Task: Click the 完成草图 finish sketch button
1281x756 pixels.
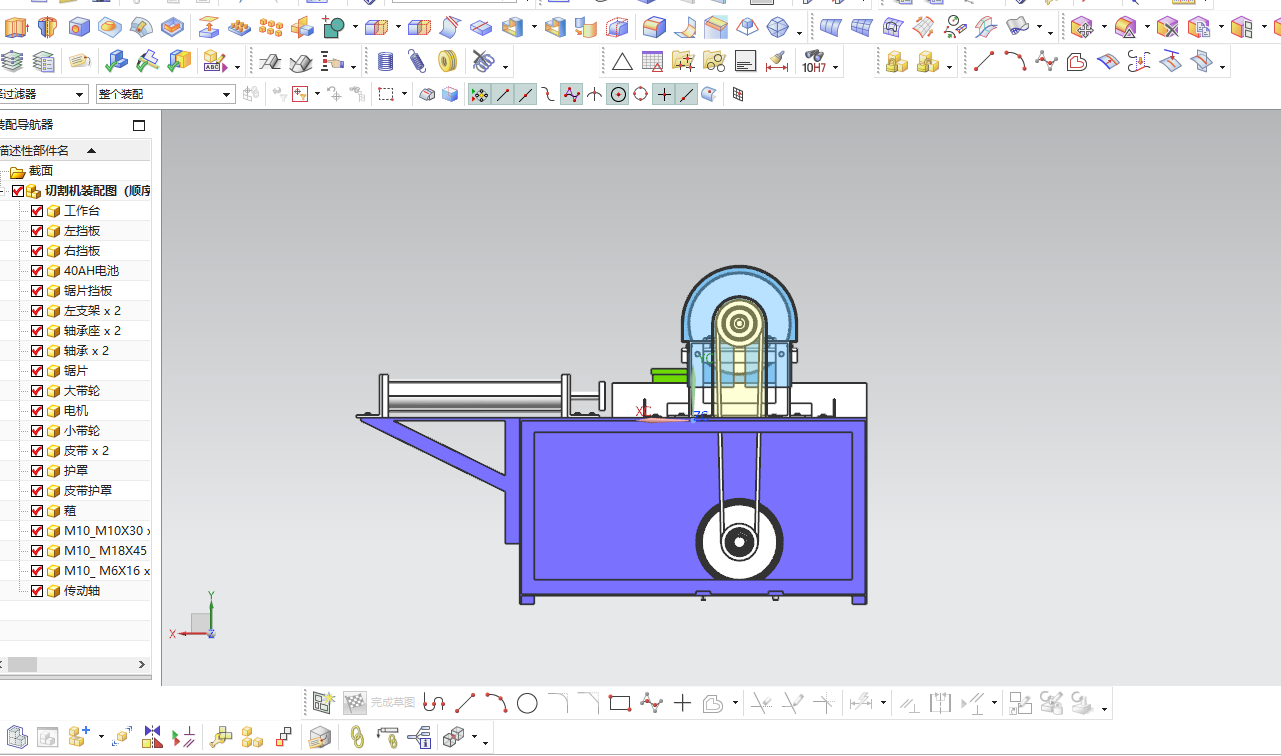Action: (379, 703)
